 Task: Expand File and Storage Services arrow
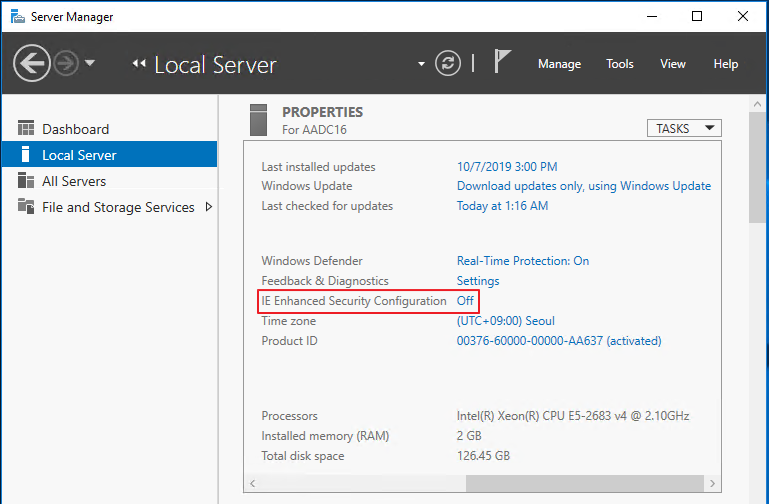[x=209, y=207]
